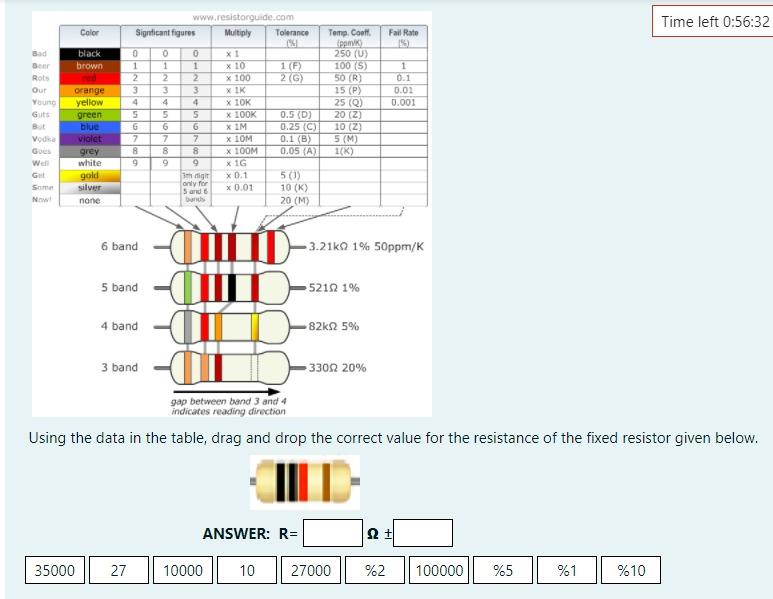Click the Time left countdown box

tap(713, 21)
